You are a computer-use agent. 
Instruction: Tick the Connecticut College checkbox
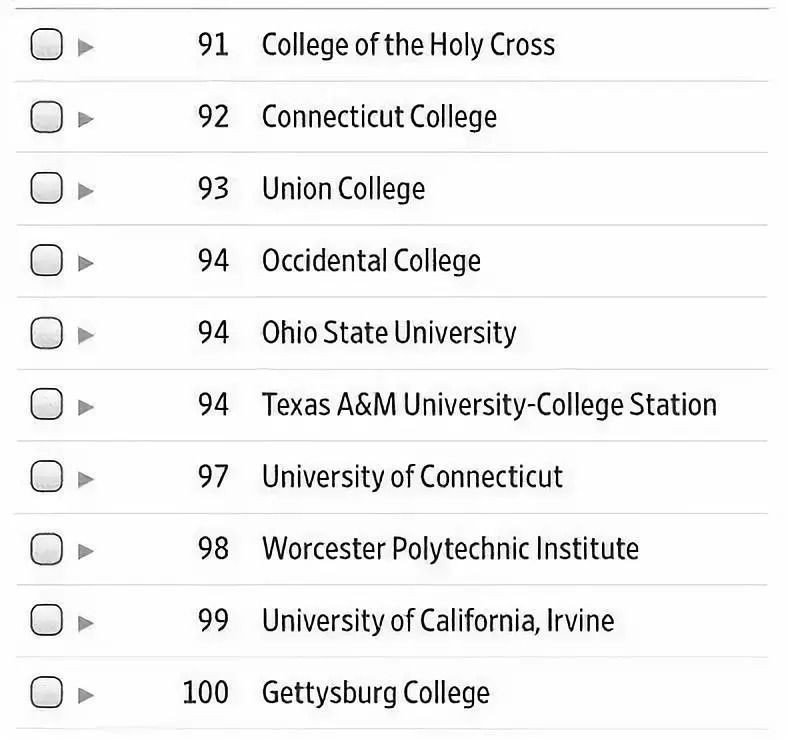coord(46,117)
